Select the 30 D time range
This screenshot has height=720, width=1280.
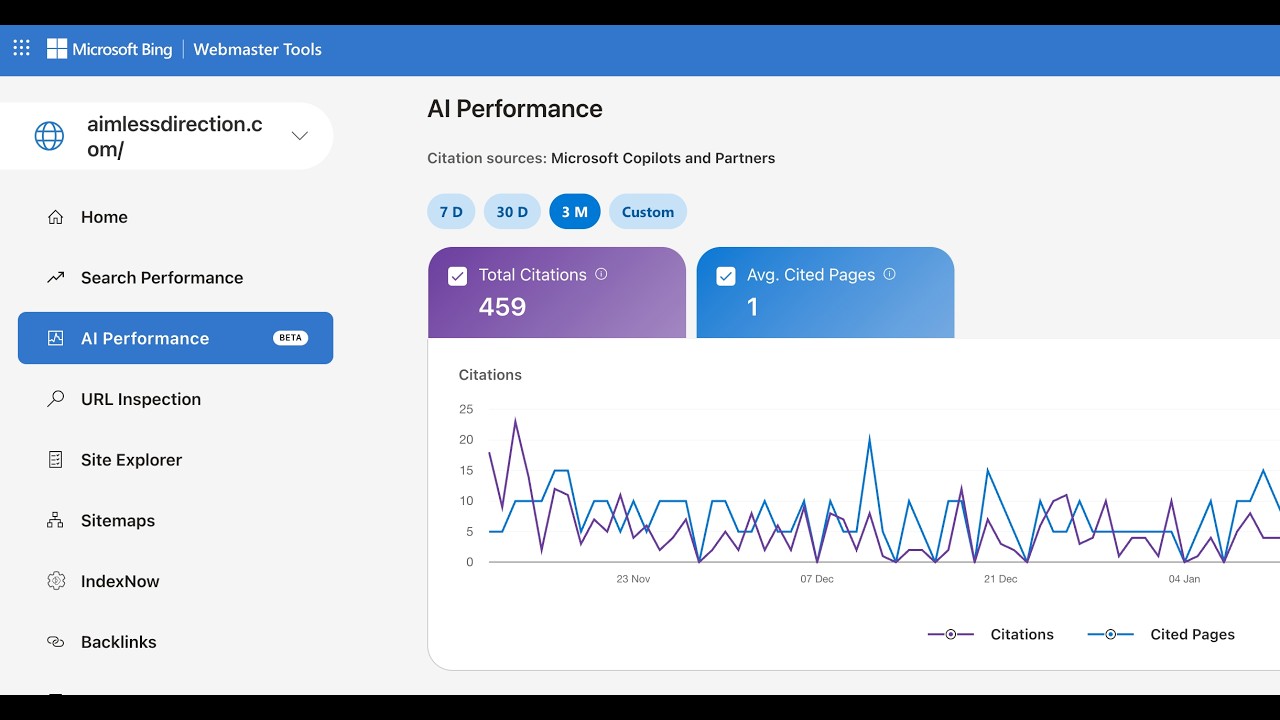[512, 212]
